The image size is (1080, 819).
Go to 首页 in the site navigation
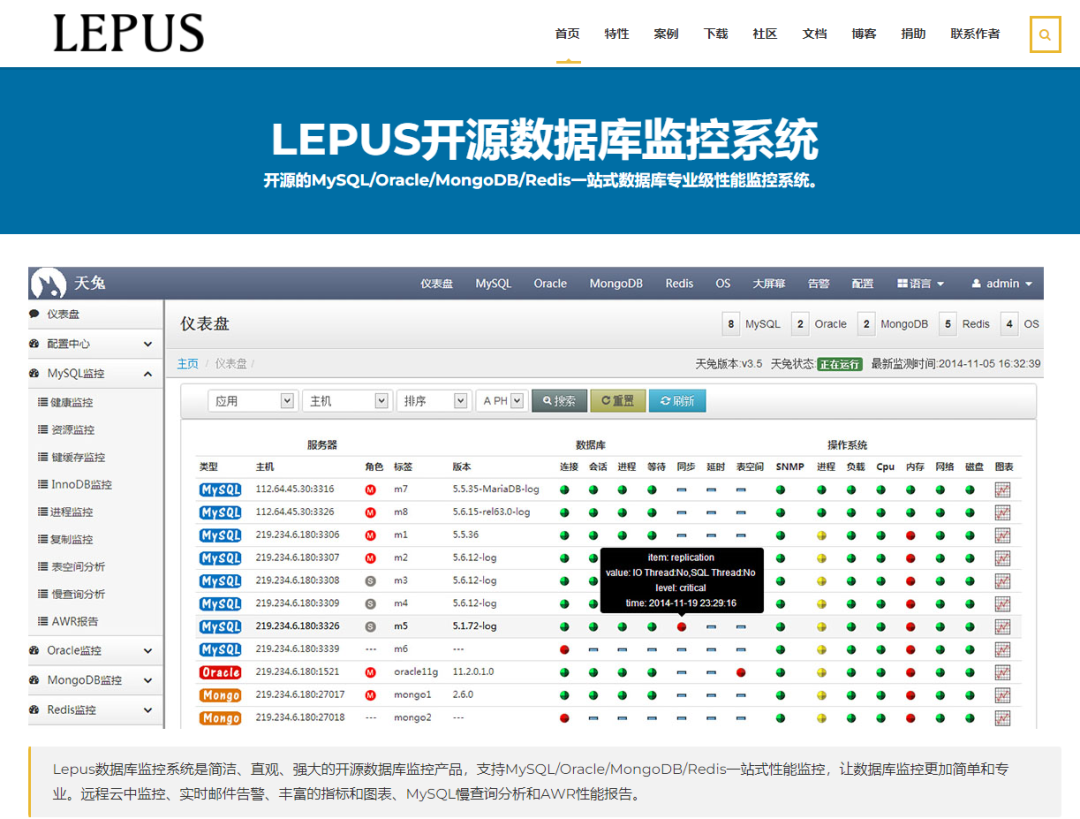point(568,34)
